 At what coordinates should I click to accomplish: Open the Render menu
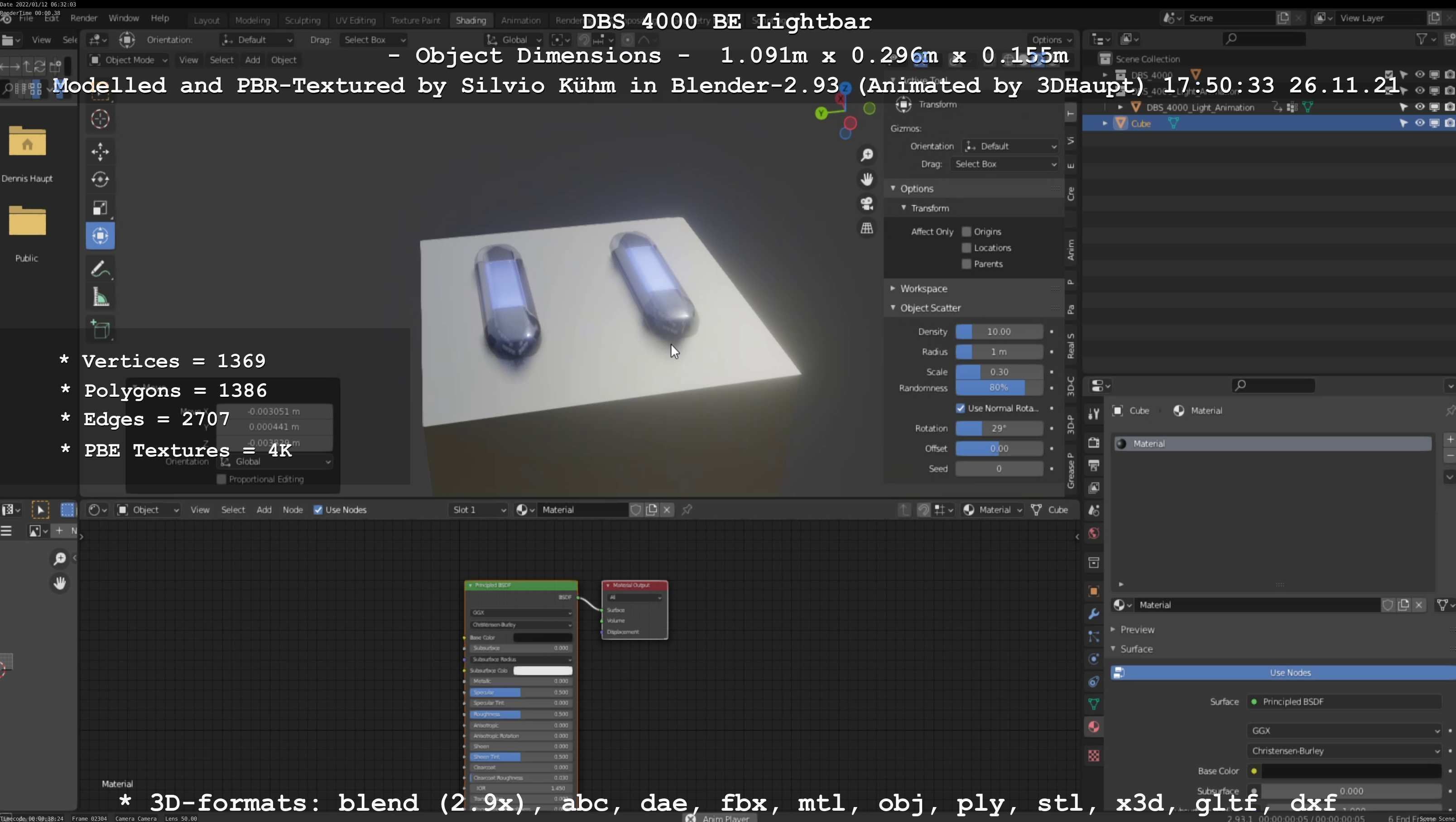click(84, 18)
